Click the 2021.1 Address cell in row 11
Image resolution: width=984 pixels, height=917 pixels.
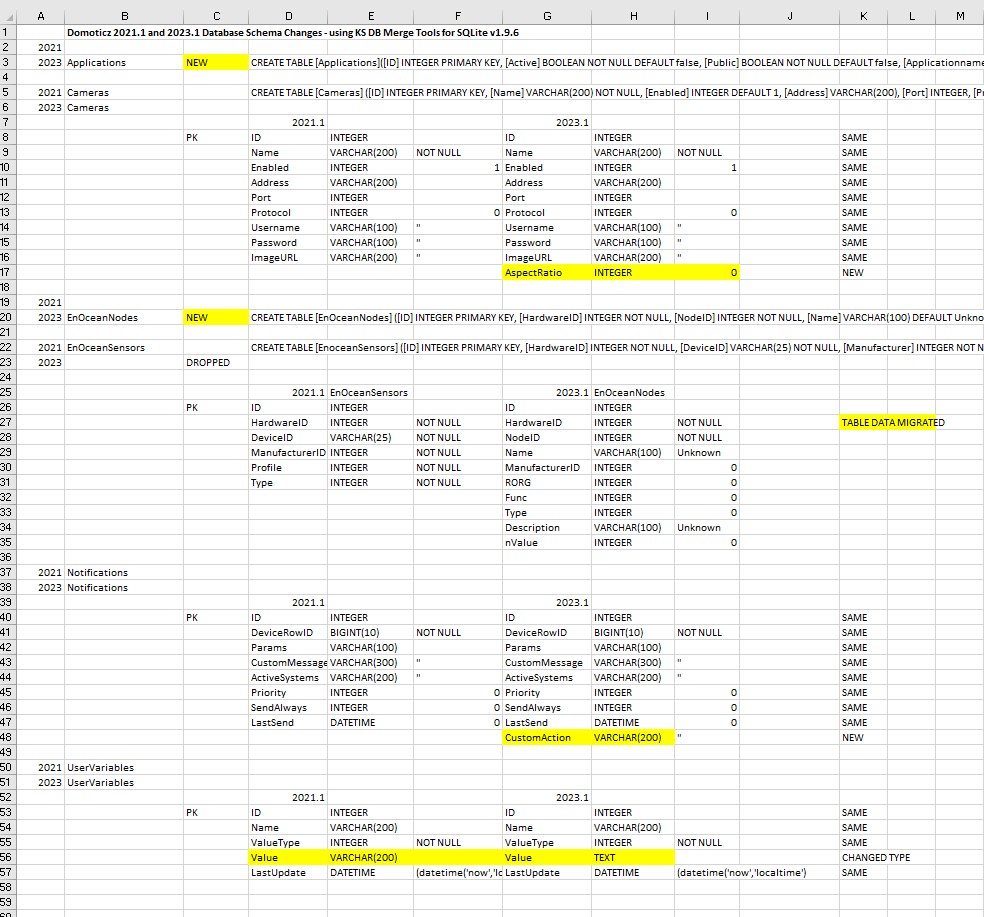click(288, 183)
